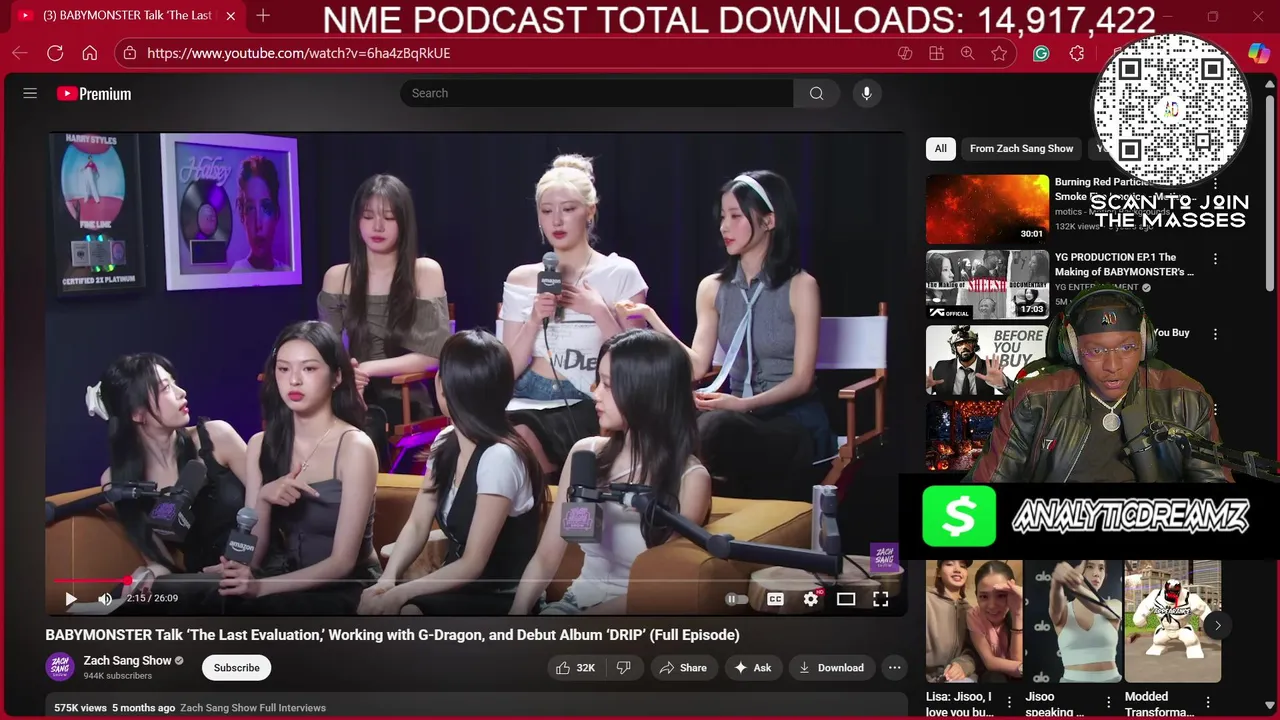
Task: Seek on the red video progress bar
Action: pos(476,580)
